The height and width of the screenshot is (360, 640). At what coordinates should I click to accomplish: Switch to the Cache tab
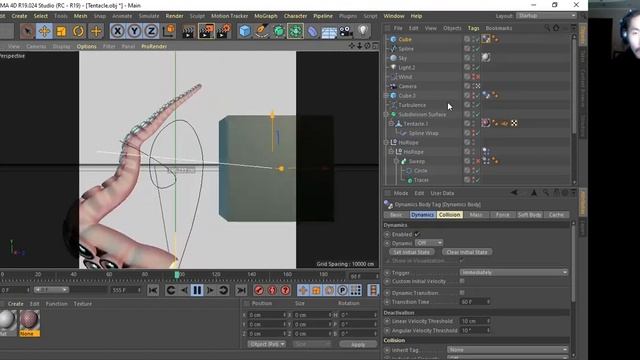556,215
